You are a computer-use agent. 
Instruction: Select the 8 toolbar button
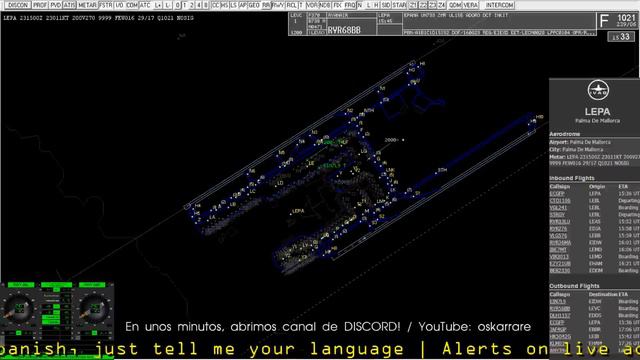206,5
